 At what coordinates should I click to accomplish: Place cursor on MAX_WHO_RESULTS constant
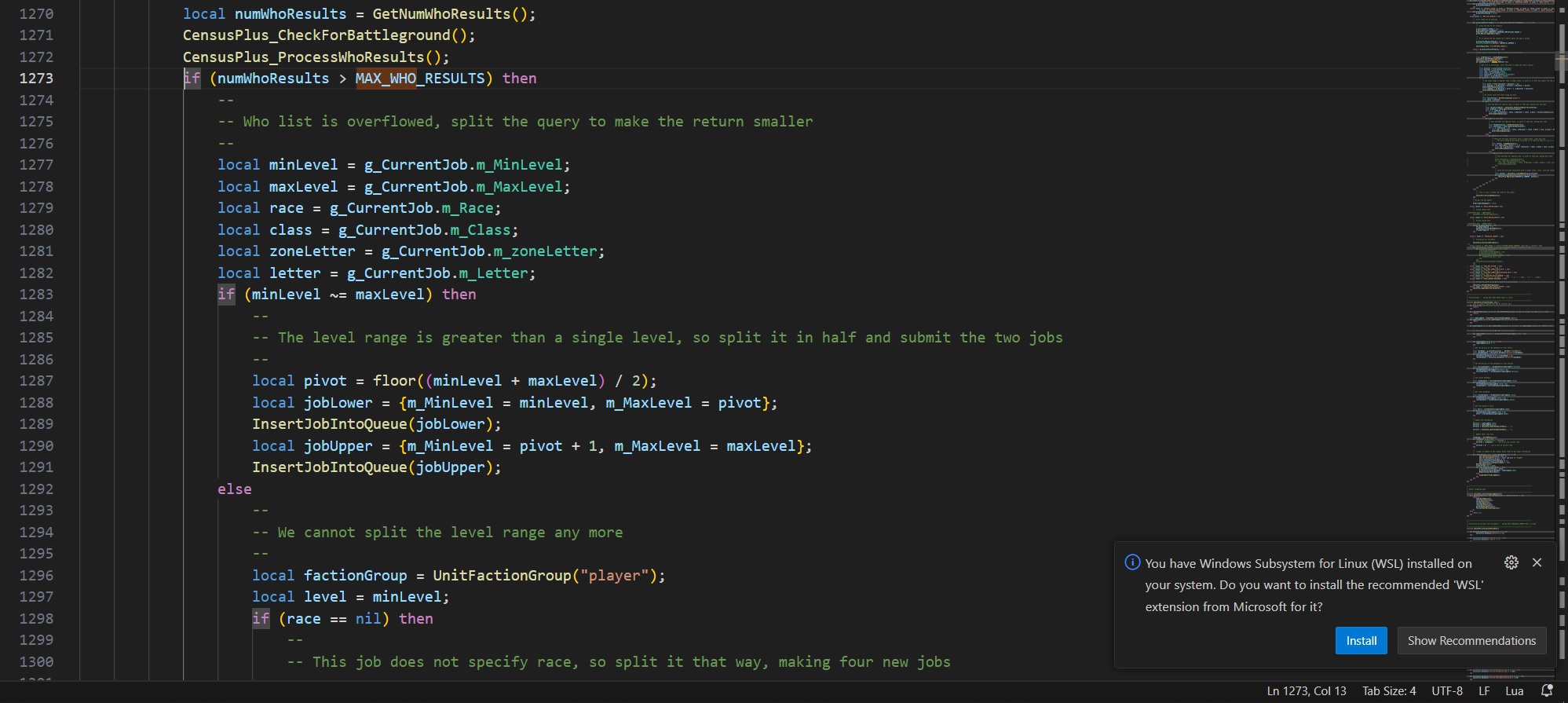[x=420, y=79]
